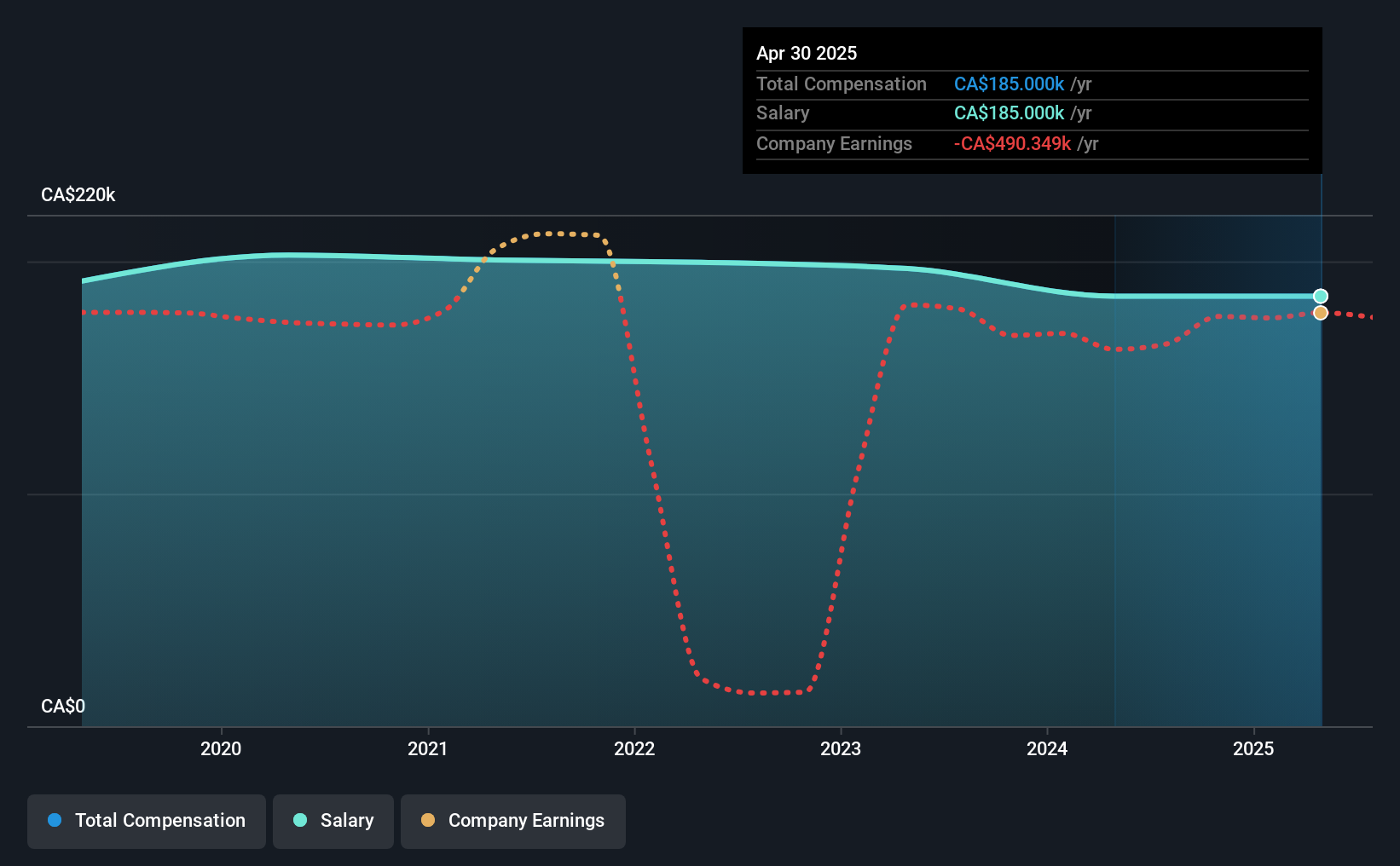Screen dimensions: 1400x866
Task: Click the Salary tooltip row label
Action: [783, 113]
